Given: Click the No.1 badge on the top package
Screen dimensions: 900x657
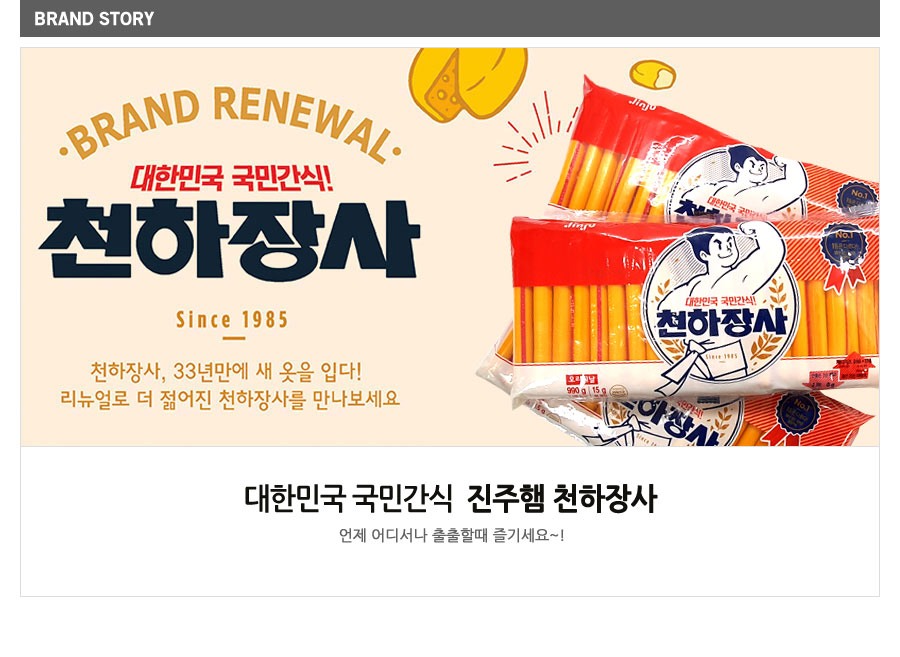Looking at the screenshot, I should coord(858,198).
